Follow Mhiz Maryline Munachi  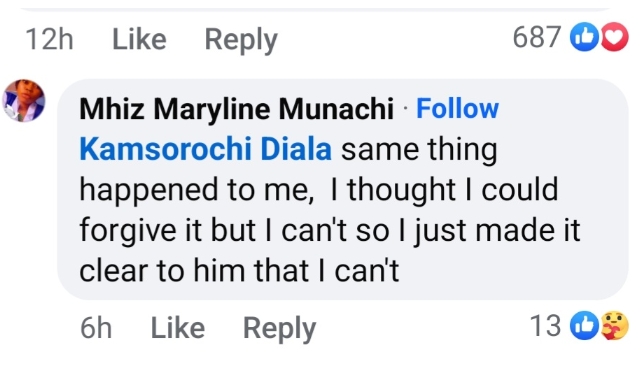click(457, 108)
